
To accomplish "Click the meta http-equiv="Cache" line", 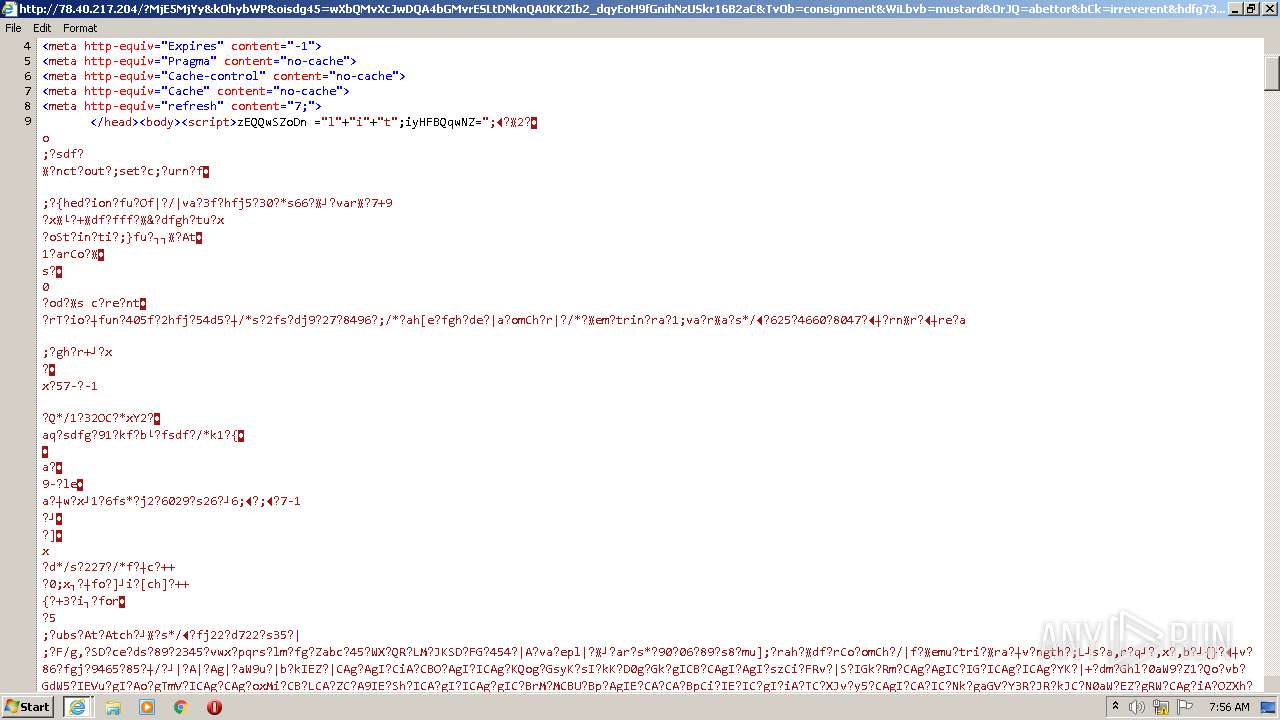I will coord(196,91).
